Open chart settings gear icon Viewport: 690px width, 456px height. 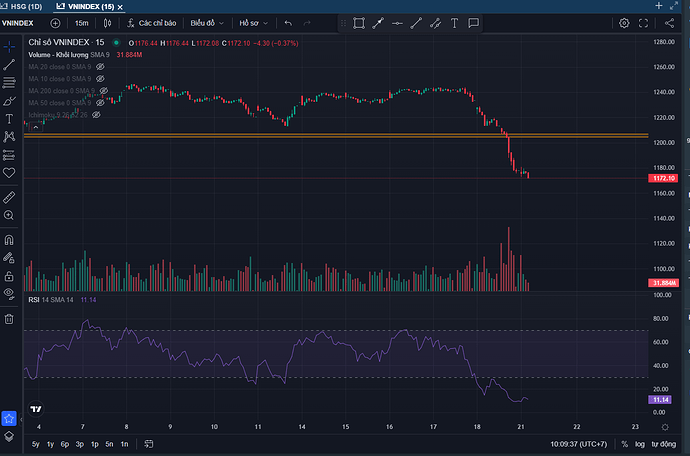click(x=624, y=23)
